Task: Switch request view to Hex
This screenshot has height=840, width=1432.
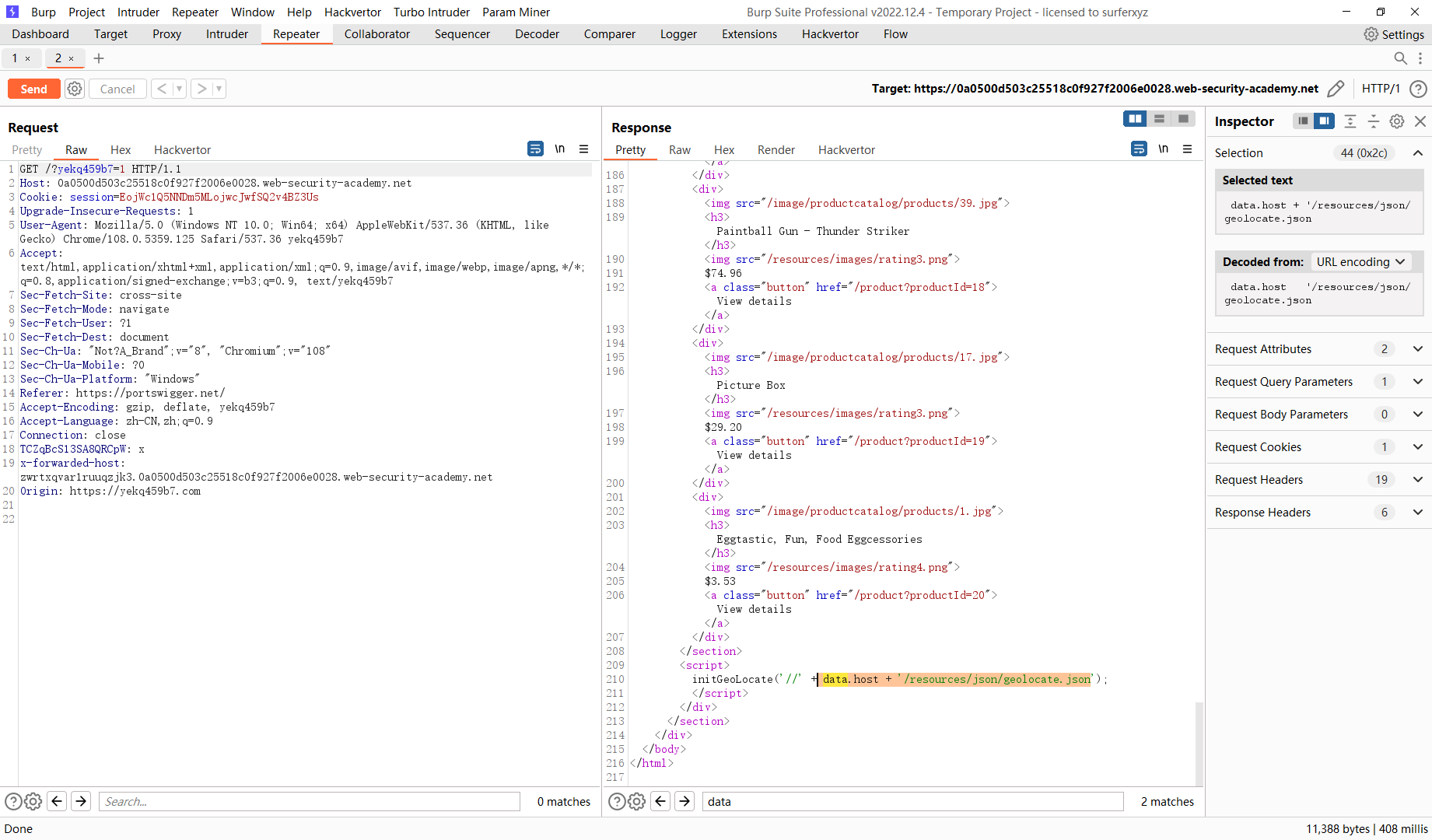Action: tap(121, 150)
